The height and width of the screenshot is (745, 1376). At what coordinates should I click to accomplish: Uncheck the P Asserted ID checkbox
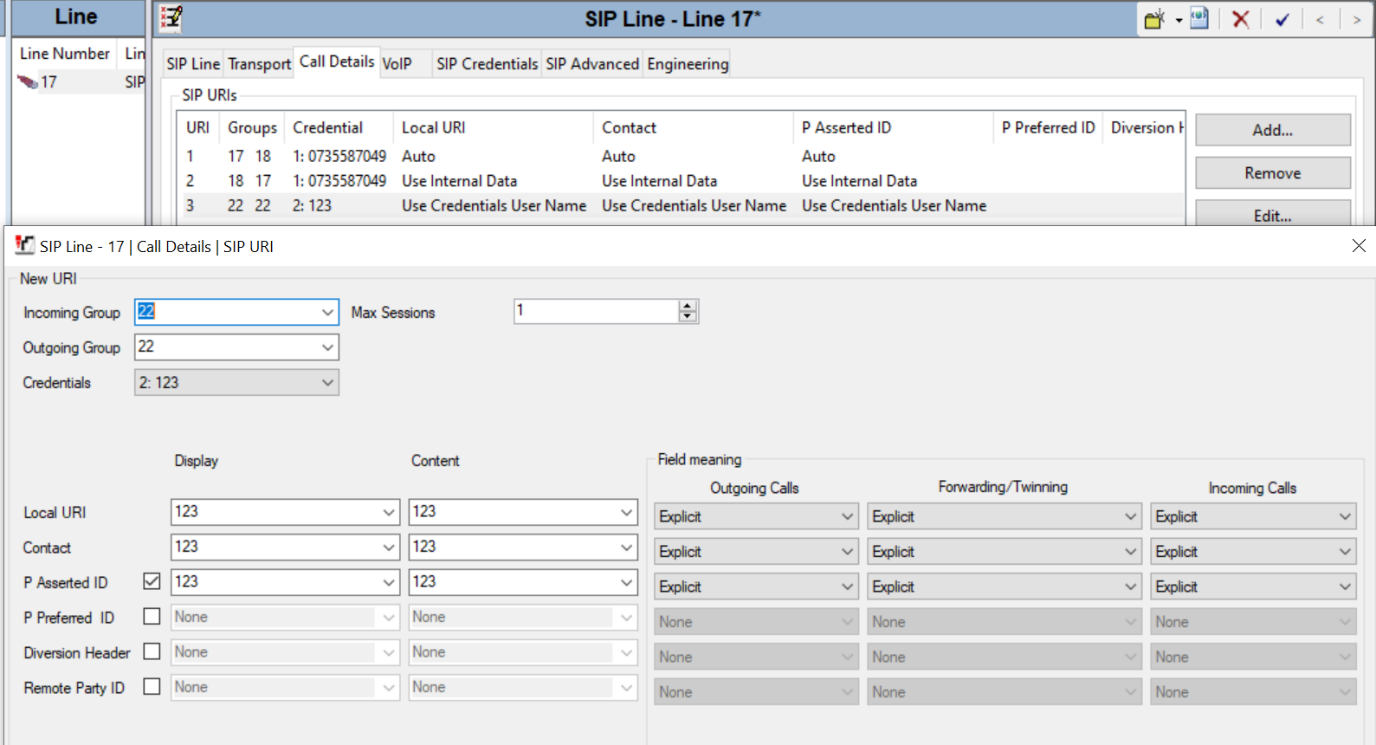[x=152, y=582]
